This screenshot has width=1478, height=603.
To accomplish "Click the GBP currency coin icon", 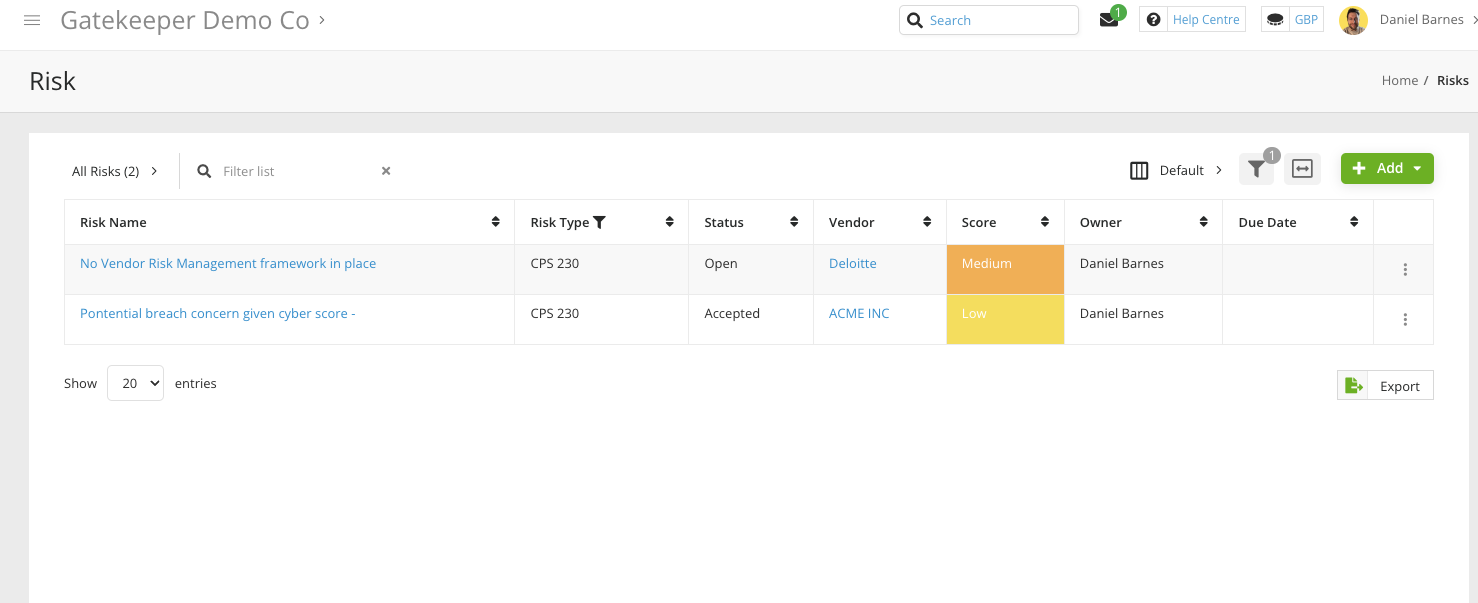I will click(1274, 19).
